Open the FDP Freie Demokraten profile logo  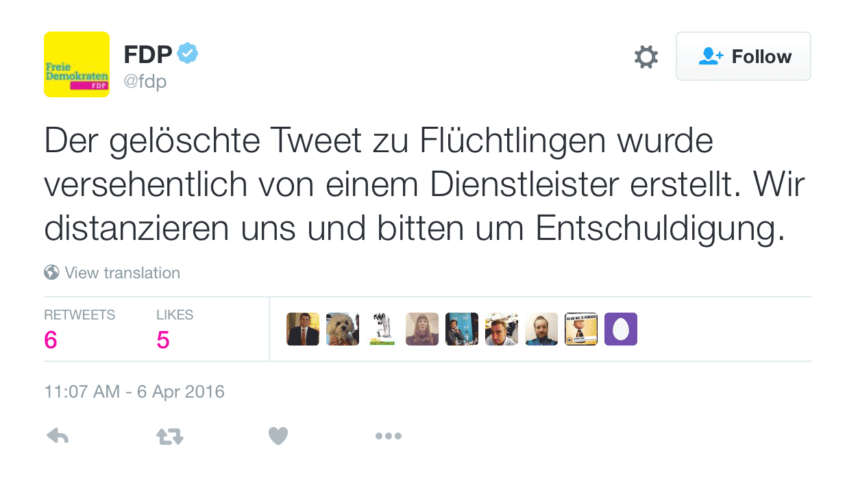tap(76, 65)
